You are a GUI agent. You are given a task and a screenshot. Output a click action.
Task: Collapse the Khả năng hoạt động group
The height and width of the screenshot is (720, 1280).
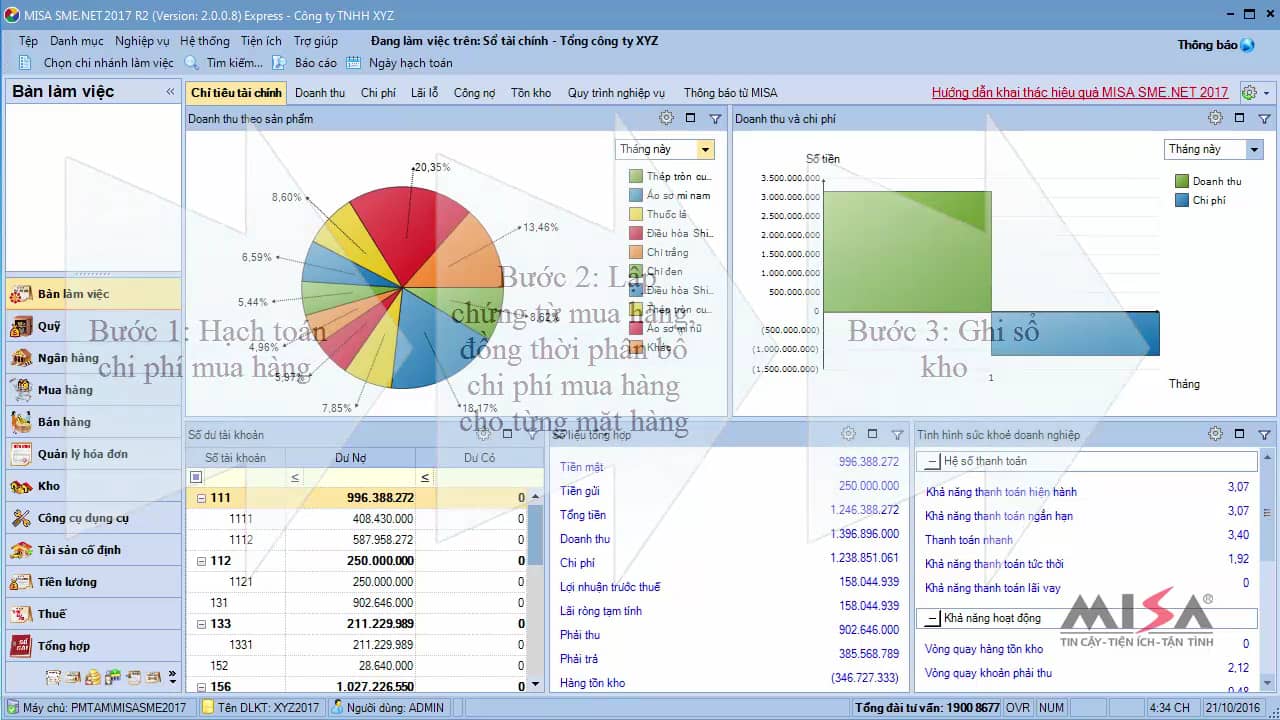point(933,618)
